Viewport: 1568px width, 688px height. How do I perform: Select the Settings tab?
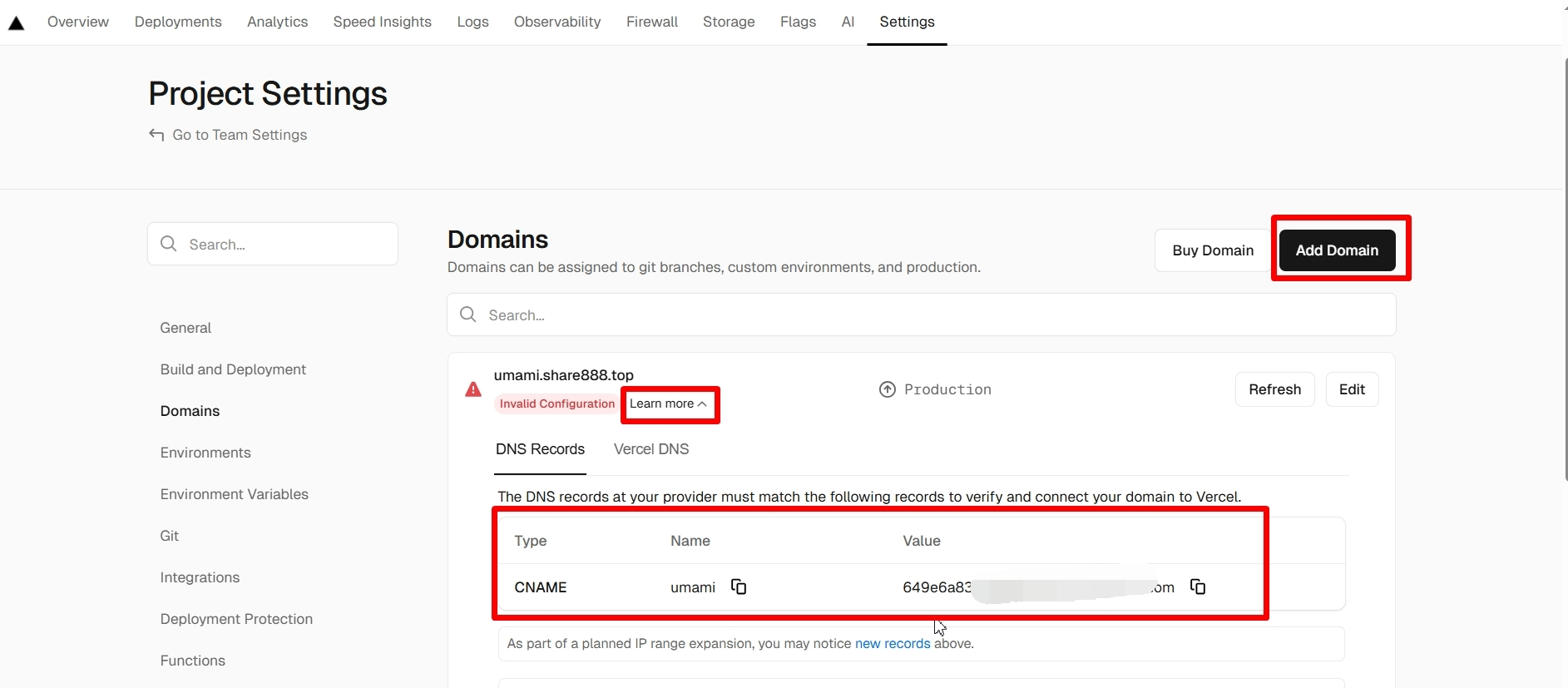click(x=907, y=22)
